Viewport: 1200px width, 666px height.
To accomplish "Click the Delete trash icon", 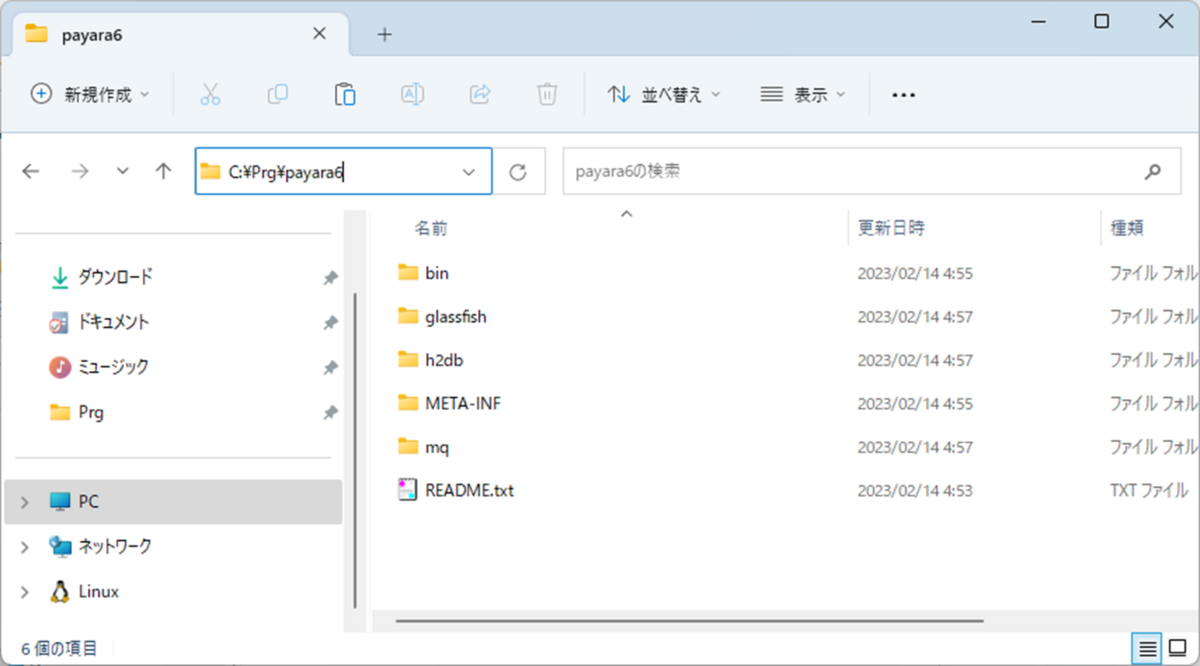I will click(x=547, y=94).
